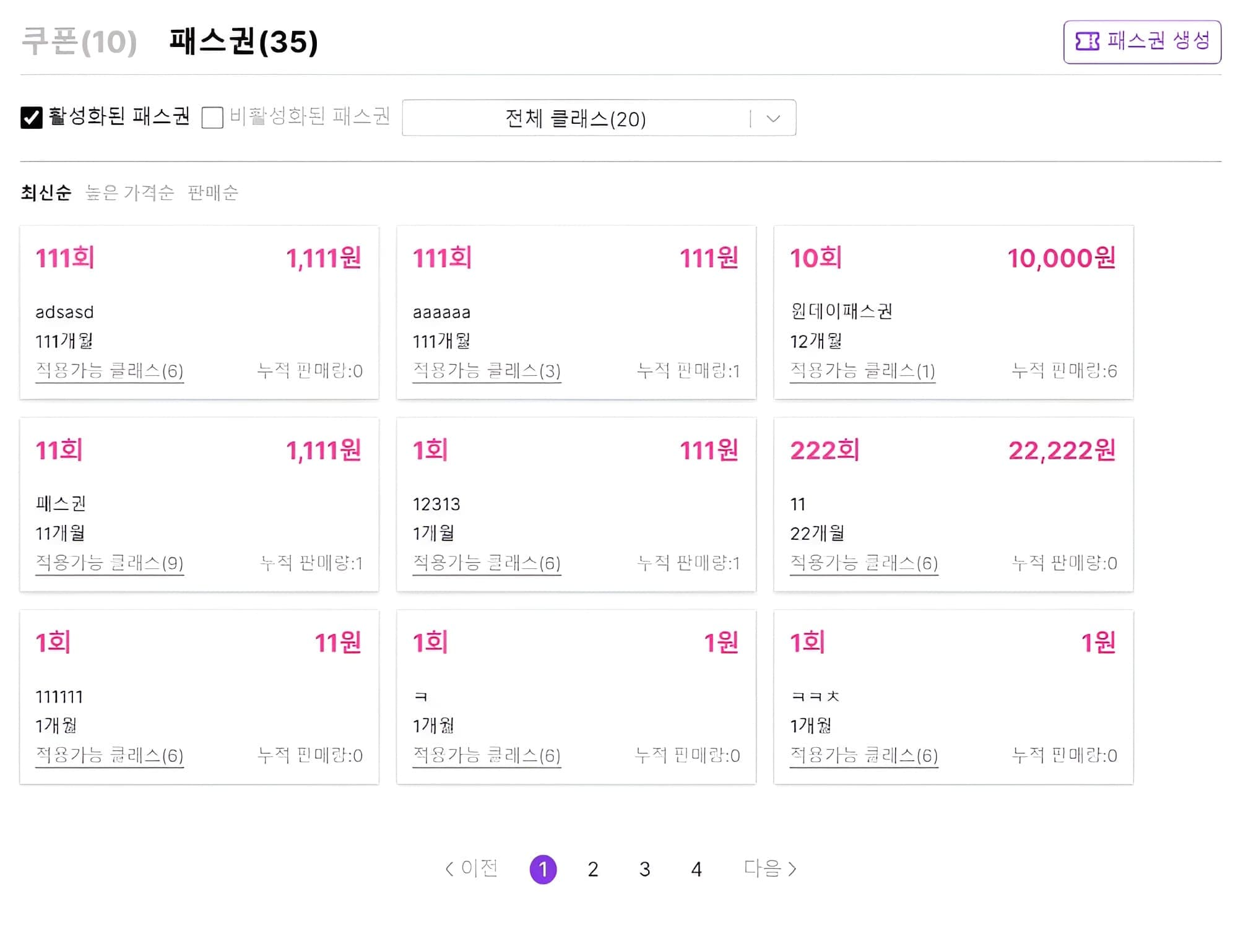Open the 22,222원 pass card named 11
The image size is (1238, 952).
pyautogui.click(x=953, y=503)
